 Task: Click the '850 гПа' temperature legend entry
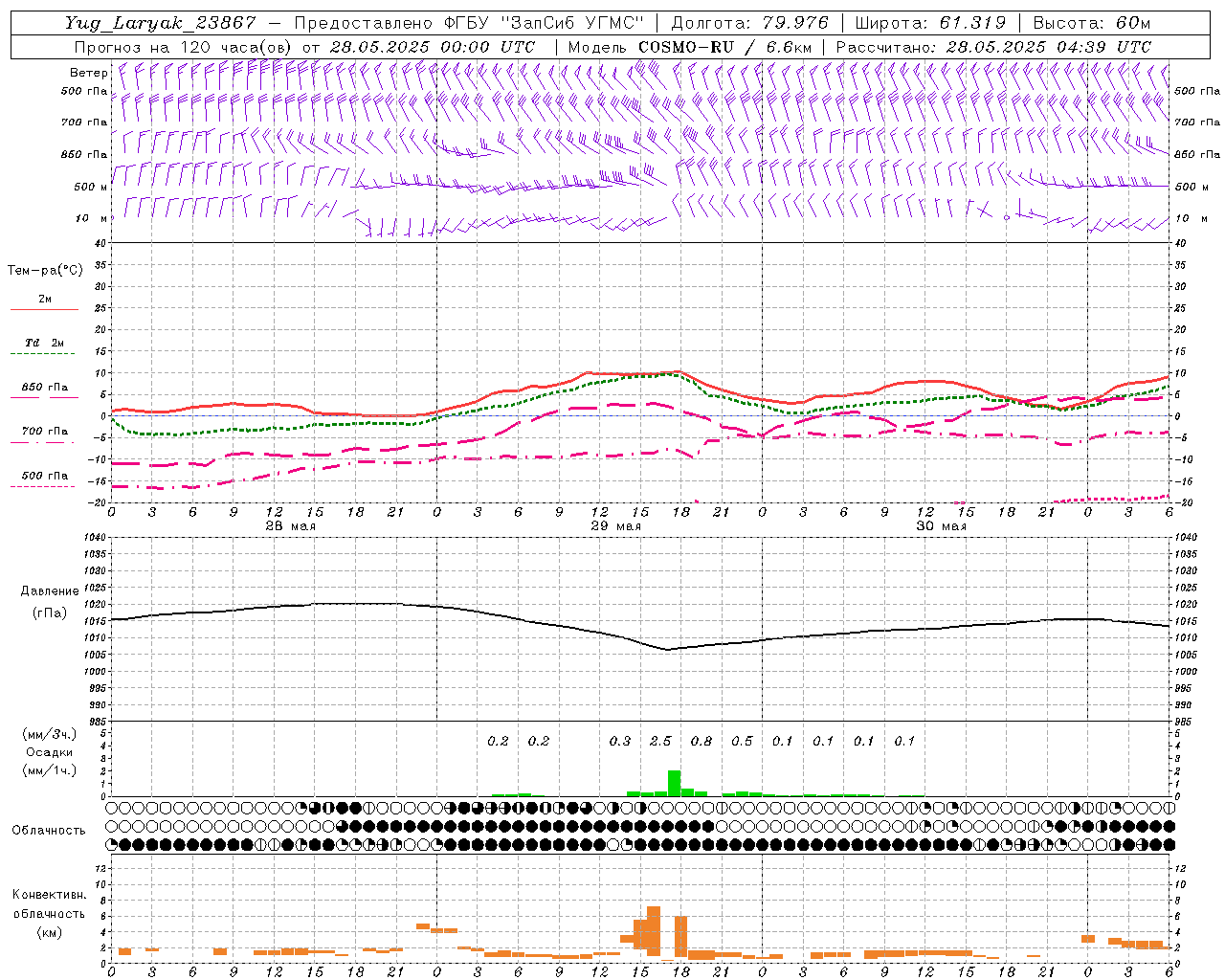[44, 388]
